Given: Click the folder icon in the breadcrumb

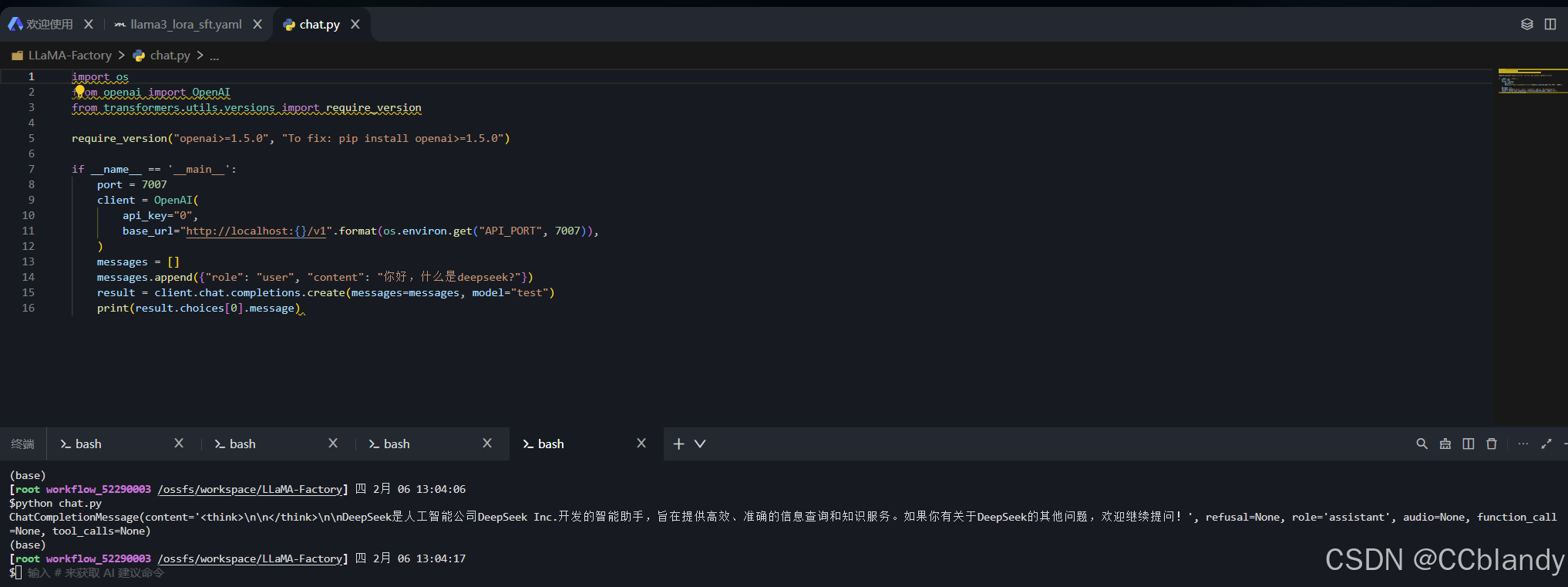Looking at the screenshot, I should click(x=17, y=56).
